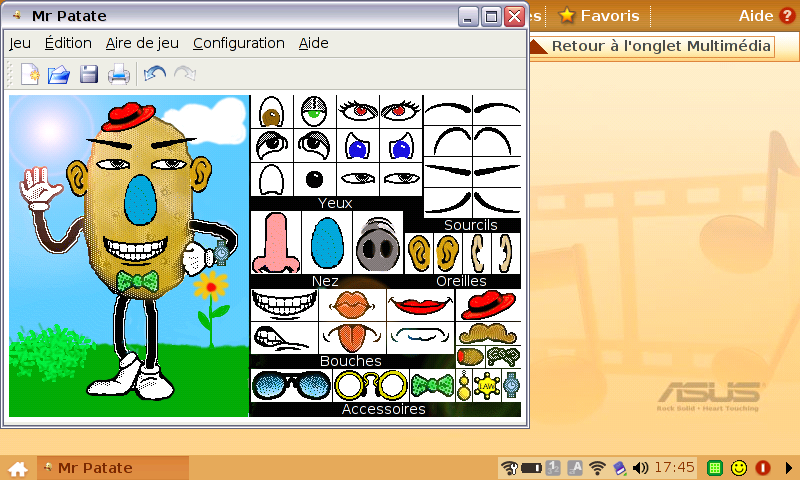Image resolution: width=800 pixels, height=480 pixels.
Task: Expand the tray with the black arrow
Action: coord(788,468)
